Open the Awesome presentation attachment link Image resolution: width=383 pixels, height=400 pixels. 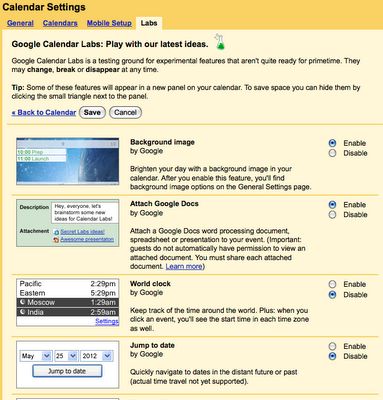click(87, 240)
